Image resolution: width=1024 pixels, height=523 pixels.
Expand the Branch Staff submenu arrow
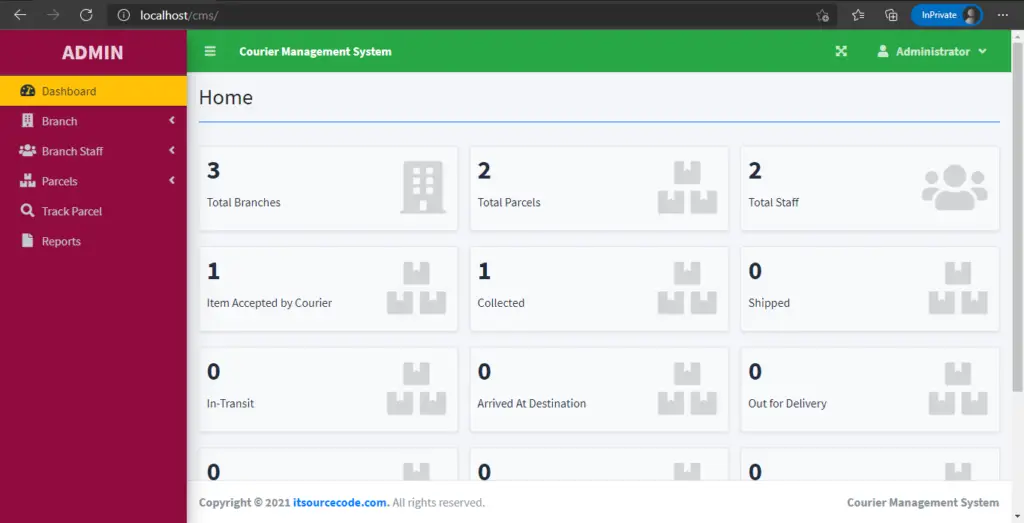tap(172, 150)
